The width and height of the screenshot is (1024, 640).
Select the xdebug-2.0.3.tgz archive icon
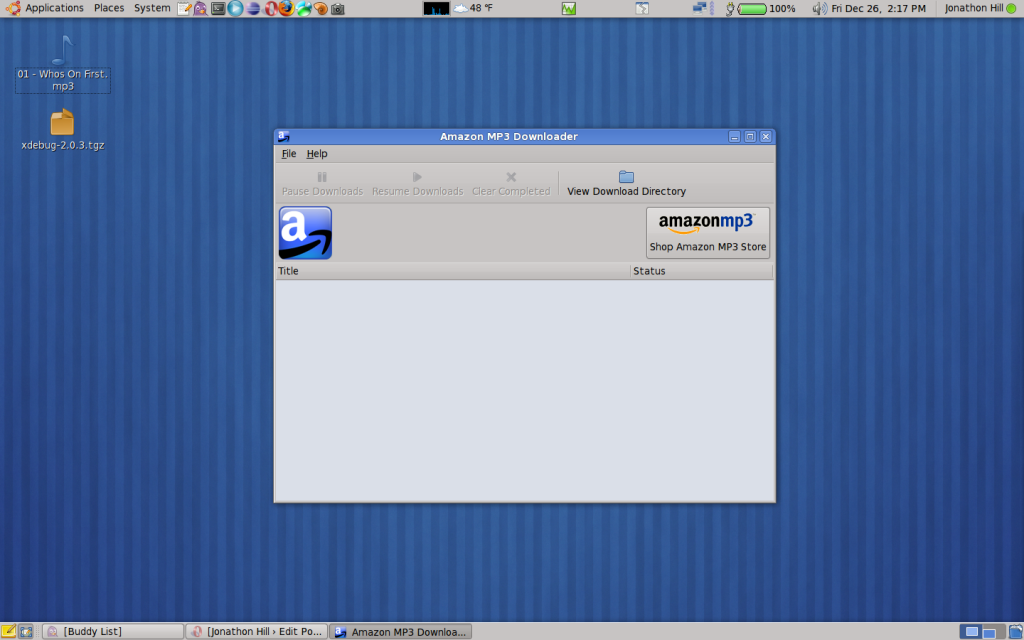point(63,130)
